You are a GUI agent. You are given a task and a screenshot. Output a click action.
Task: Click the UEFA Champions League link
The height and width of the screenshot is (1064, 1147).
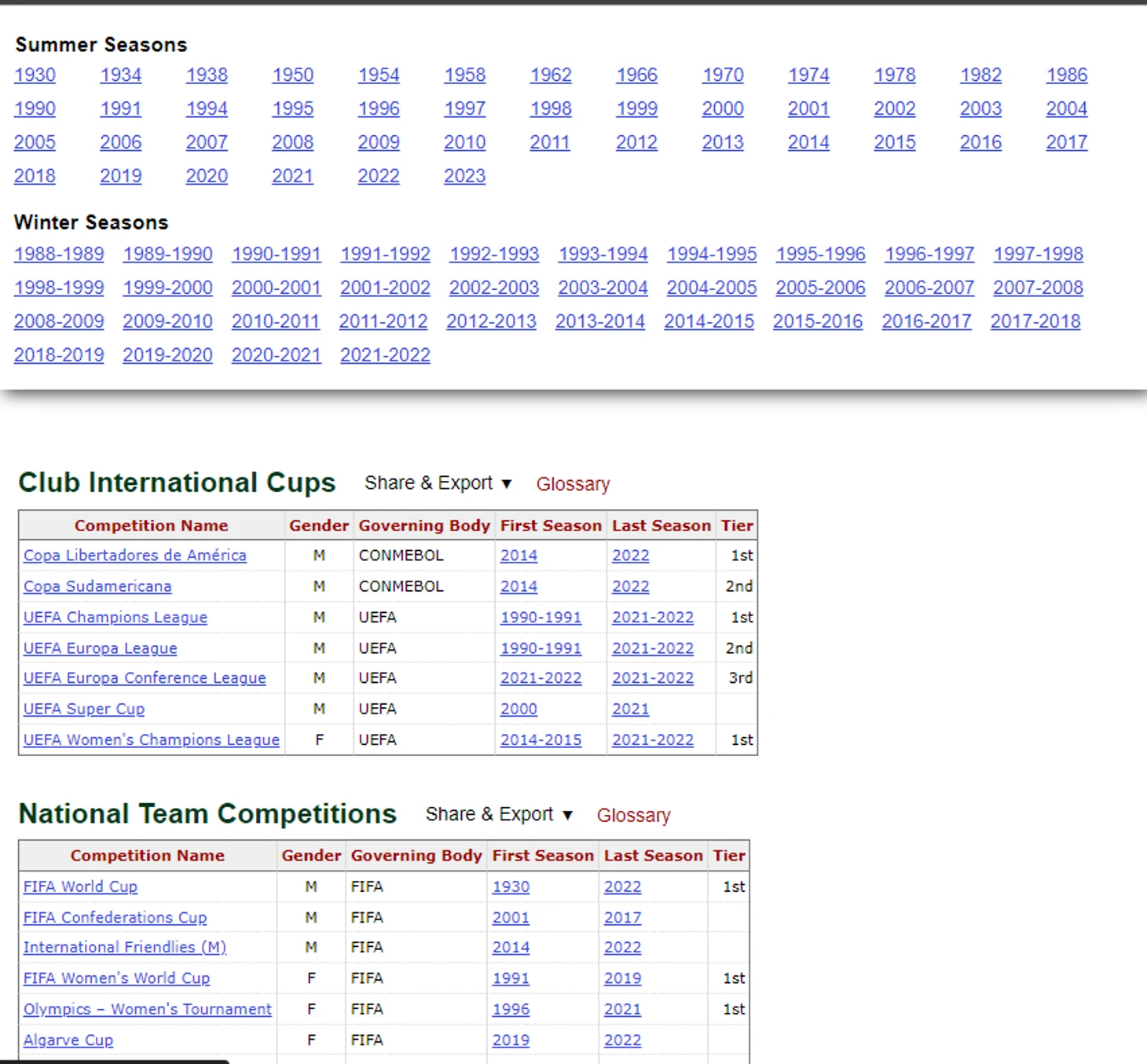tap(115, 618)
